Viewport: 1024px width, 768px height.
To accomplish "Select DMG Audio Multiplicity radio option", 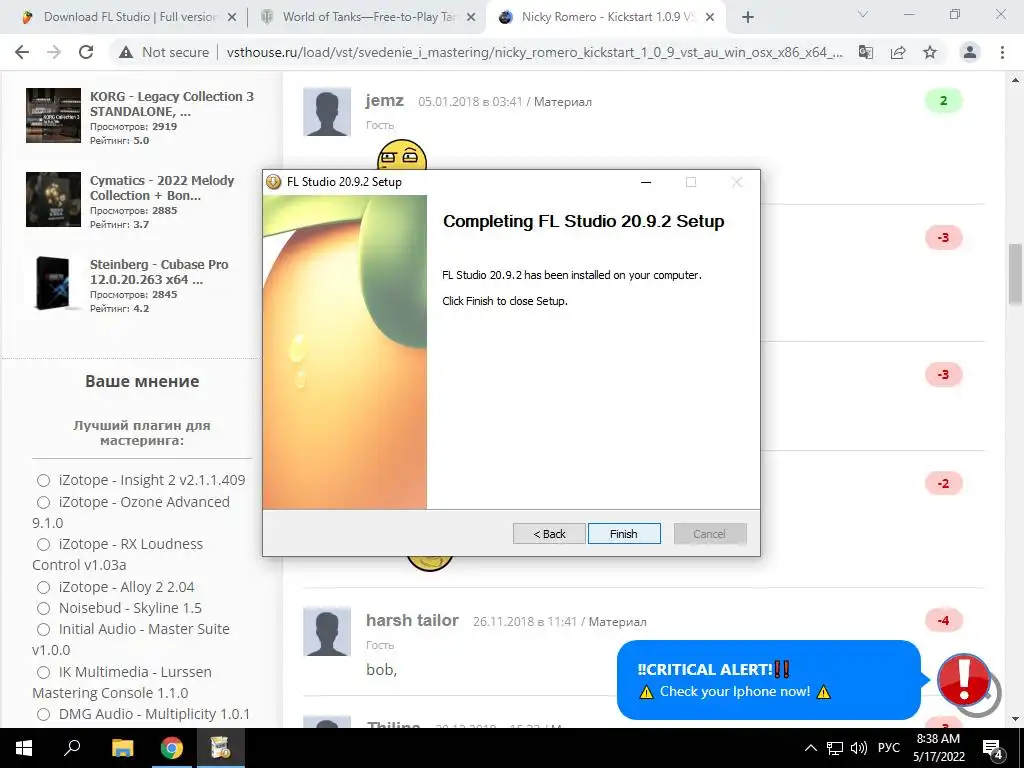I will (x=43, y=714).
